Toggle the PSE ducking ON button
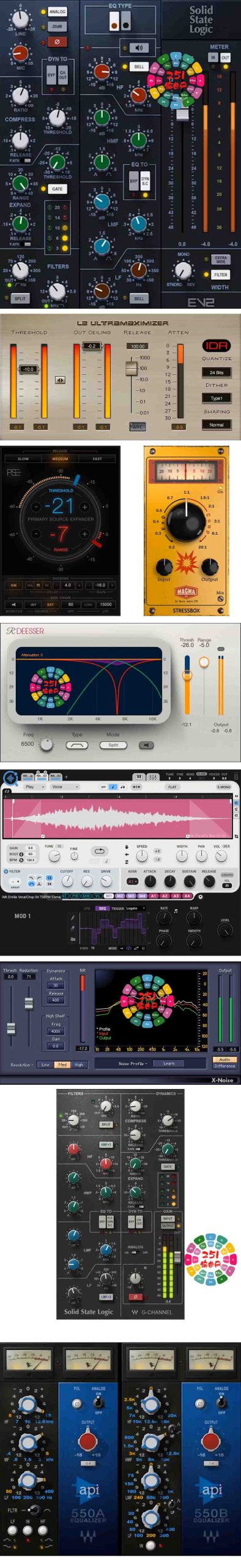This screenshot has width=241, height=1568. point(13,585)
